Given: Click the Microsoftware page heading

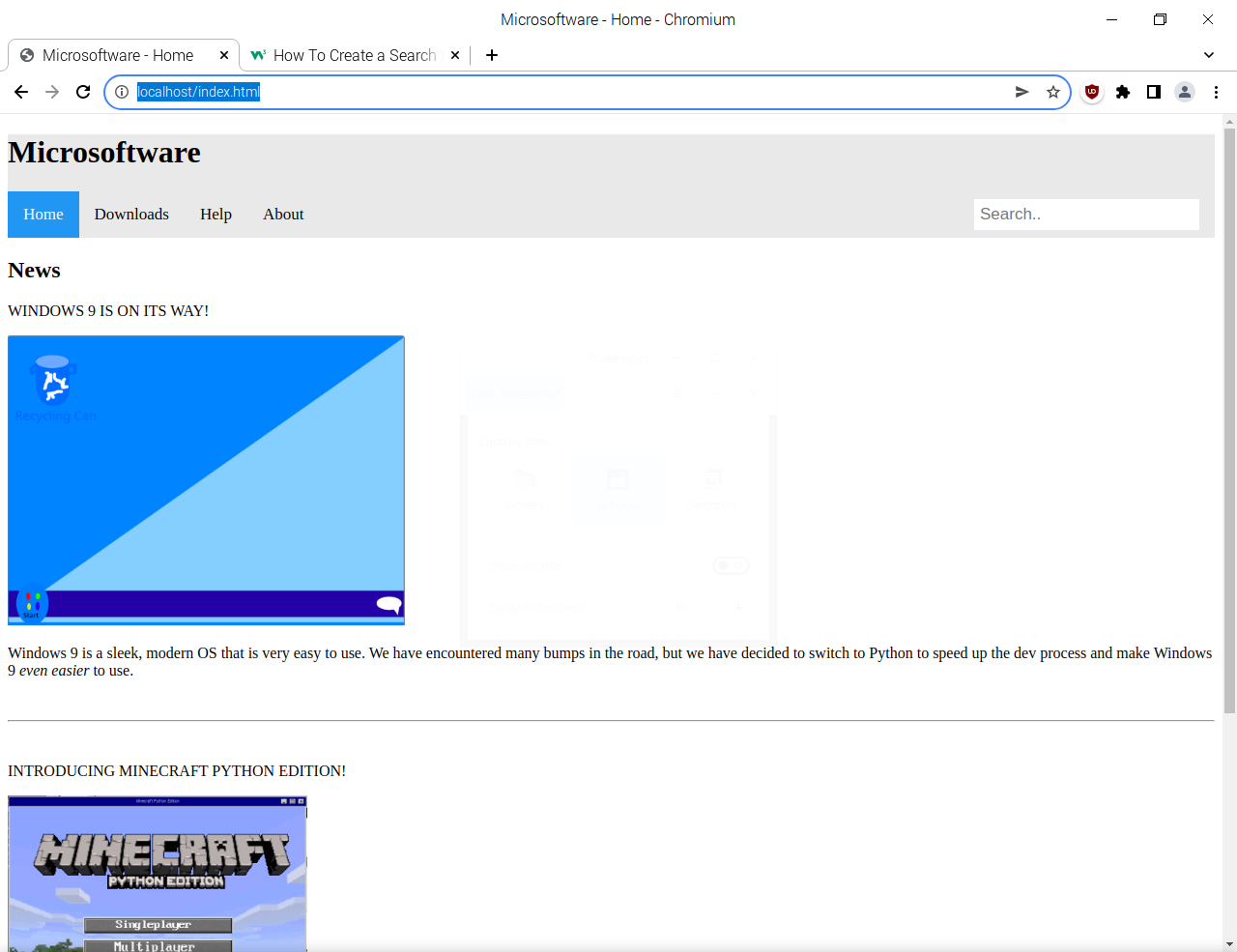Looking at the screenshot, I should (x=104, y=153).
